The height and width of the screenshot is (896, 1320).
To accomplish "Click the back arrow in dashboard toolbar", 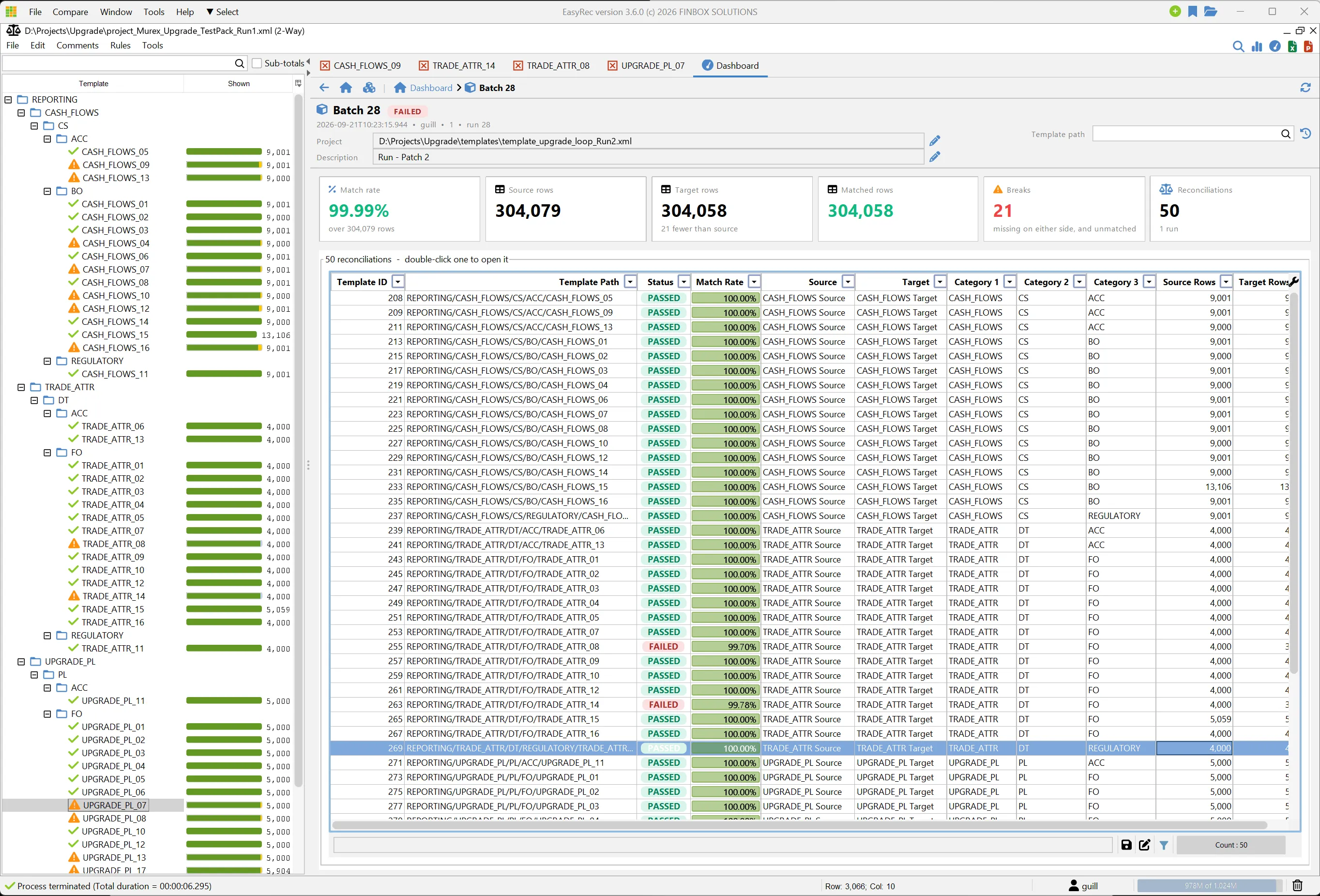I will 324,88.
